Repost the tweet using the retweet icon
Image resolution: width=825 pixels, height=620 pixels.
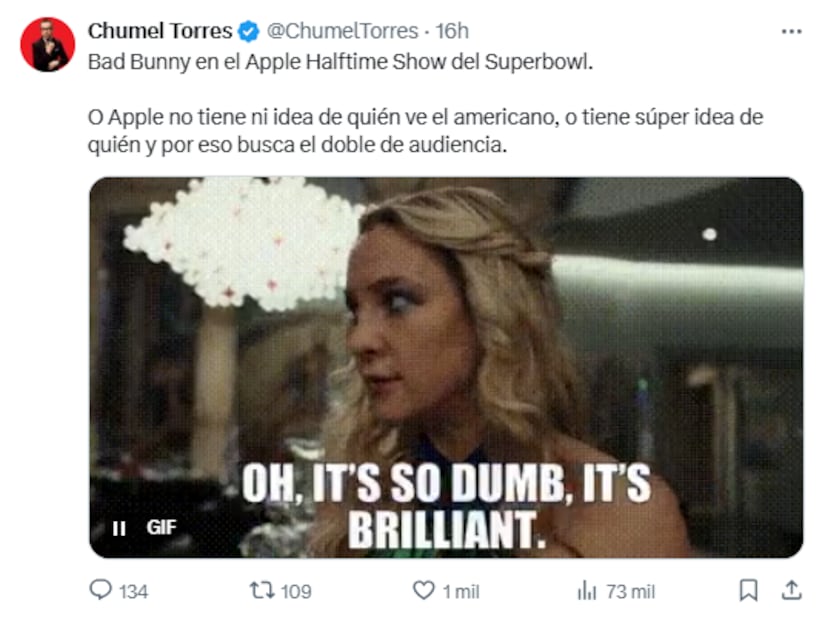pos(260,590)
